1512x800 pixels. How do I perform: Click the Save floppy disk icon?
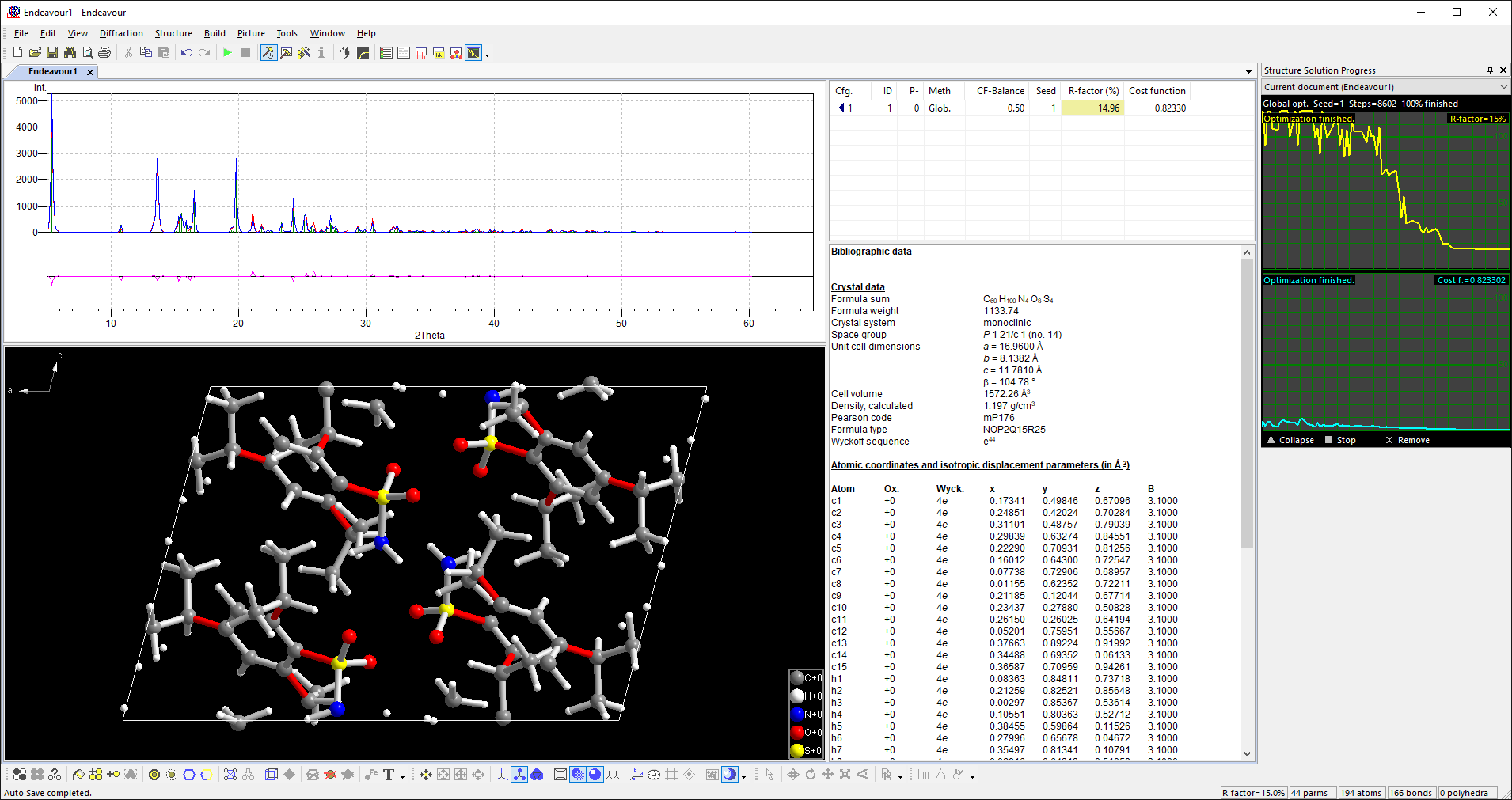[52, 53]
